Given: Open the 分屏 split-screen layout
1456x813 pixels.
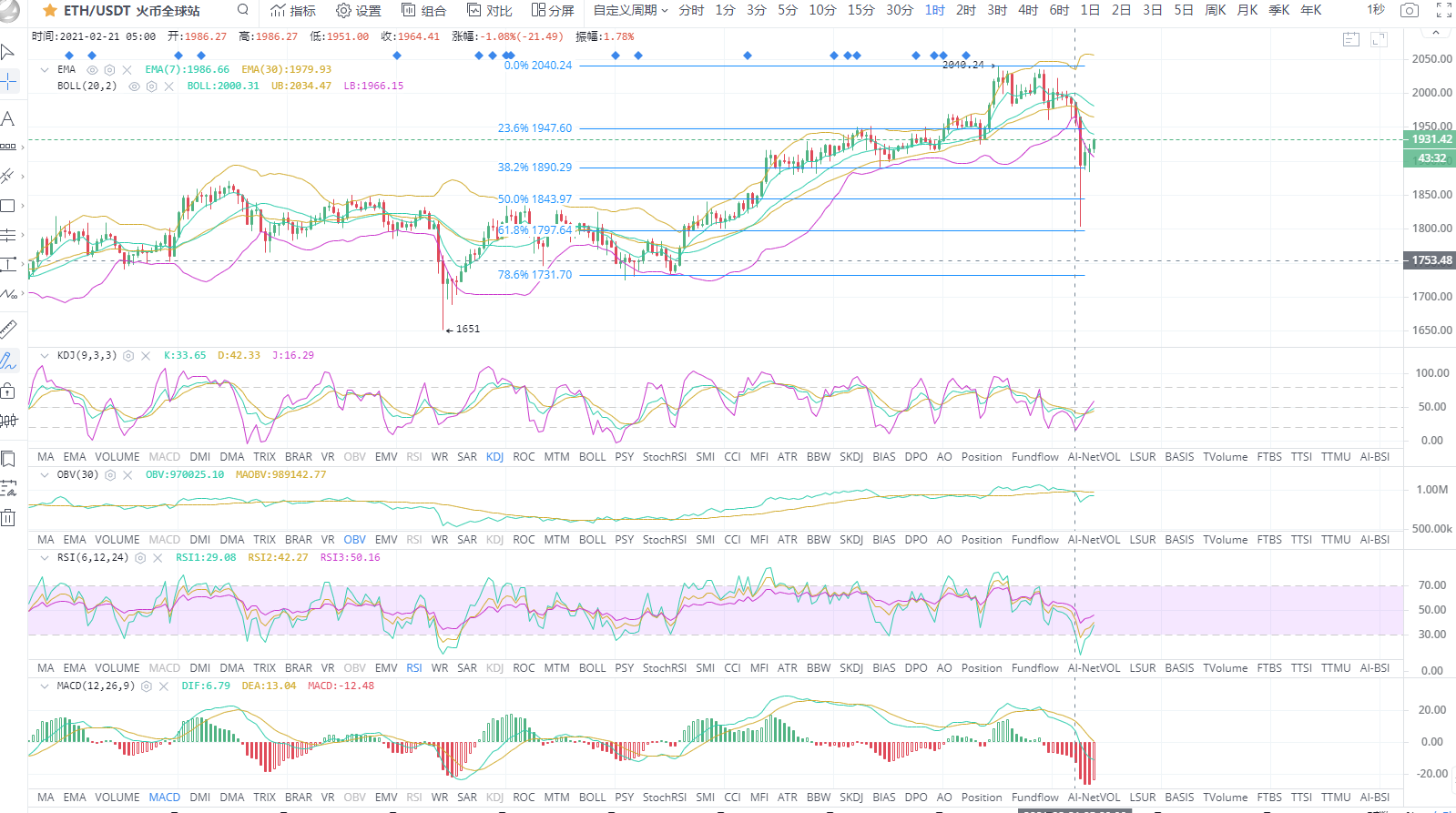Looking at the screenshot, I should click(x=553, y=10).
